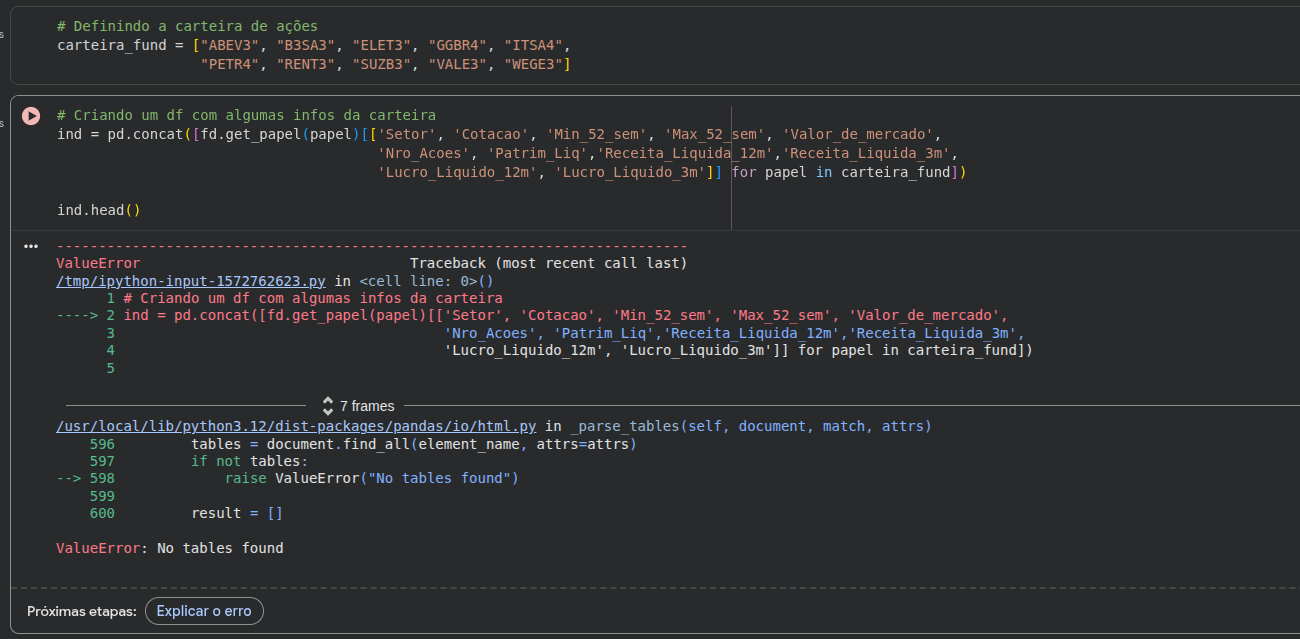The image size is (1300, 639).
Task: Click the Próximas etapas label
Action: click(82, 611)
